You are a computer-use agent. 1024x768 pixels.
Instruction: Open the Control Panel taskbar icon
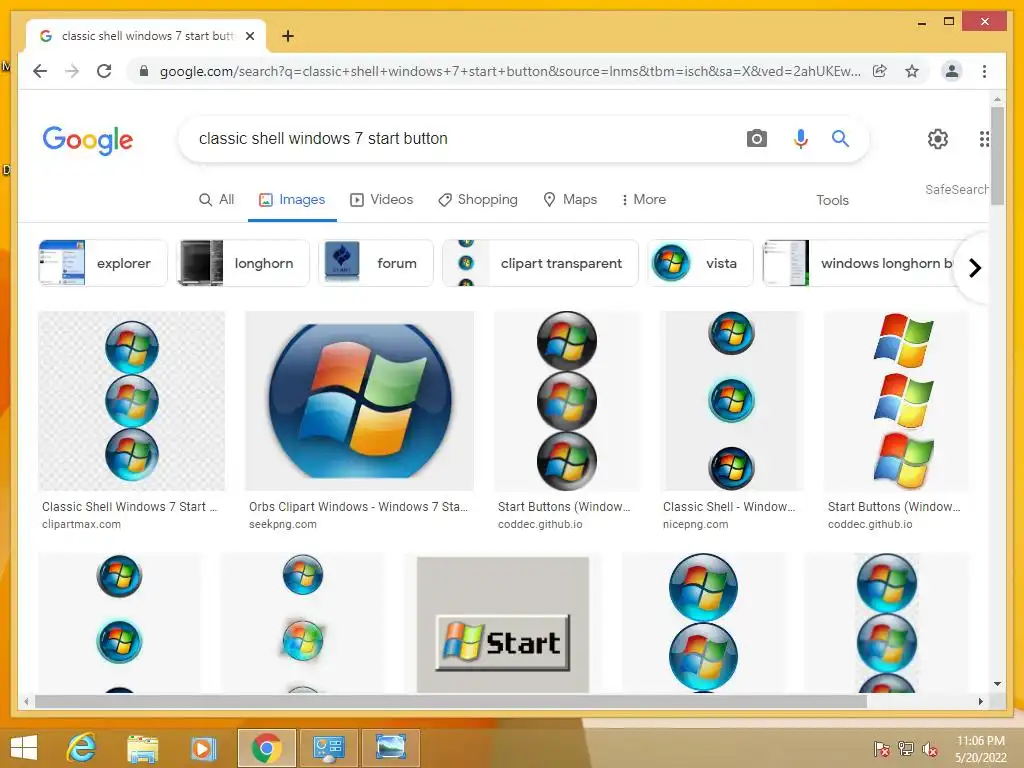pyautogui.click(x=328, y=748)
